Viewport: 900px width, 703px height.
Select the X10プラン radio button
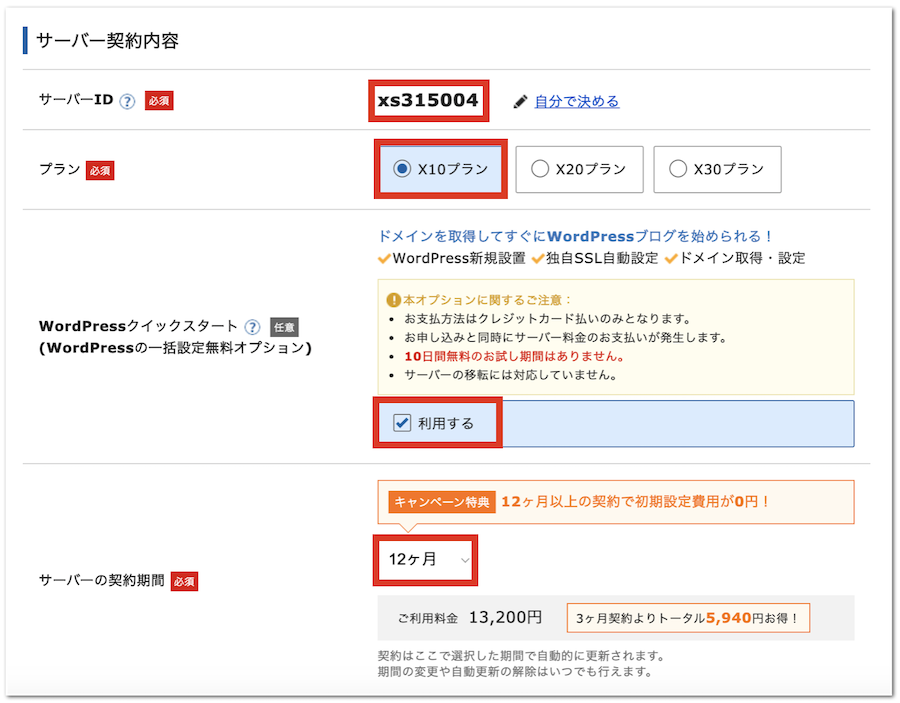(x=402, y=169)
